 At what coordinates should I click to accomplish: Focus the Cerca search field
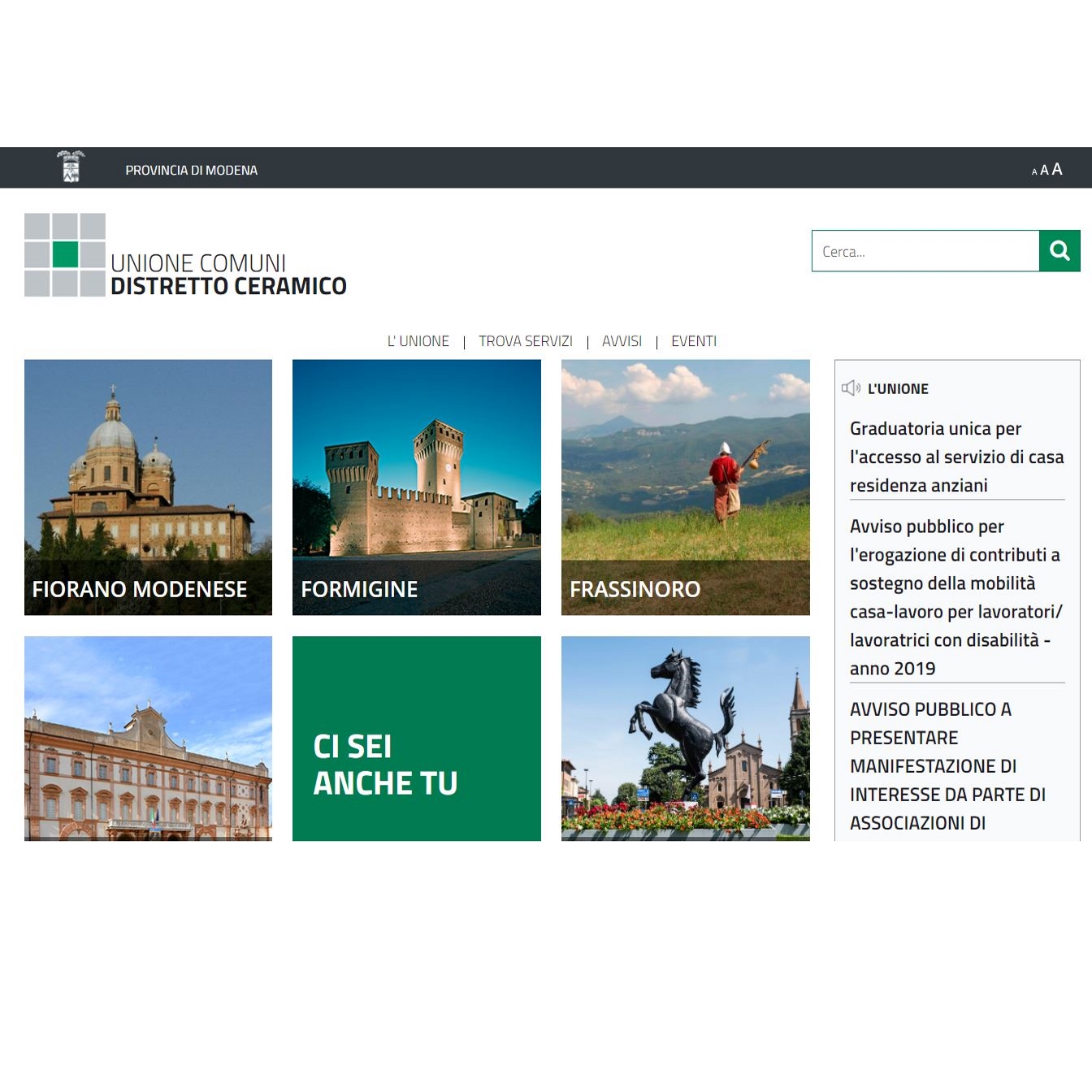[x=925, y=251]
